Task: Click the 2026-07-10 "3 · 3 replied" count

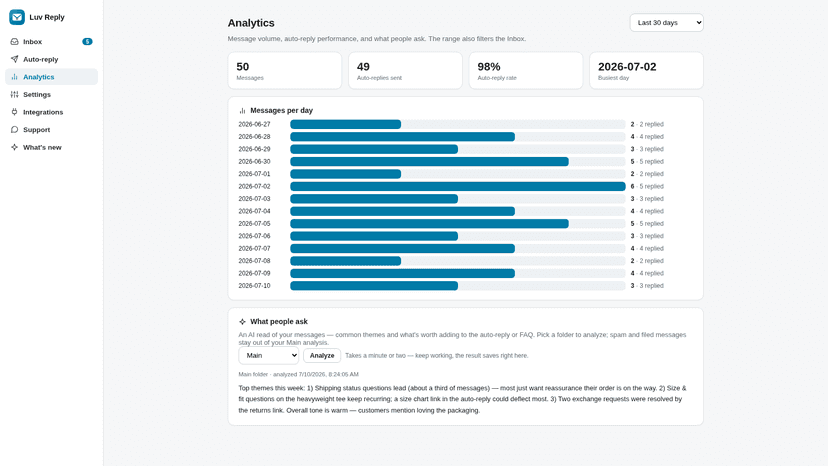Action: [647, 286]
